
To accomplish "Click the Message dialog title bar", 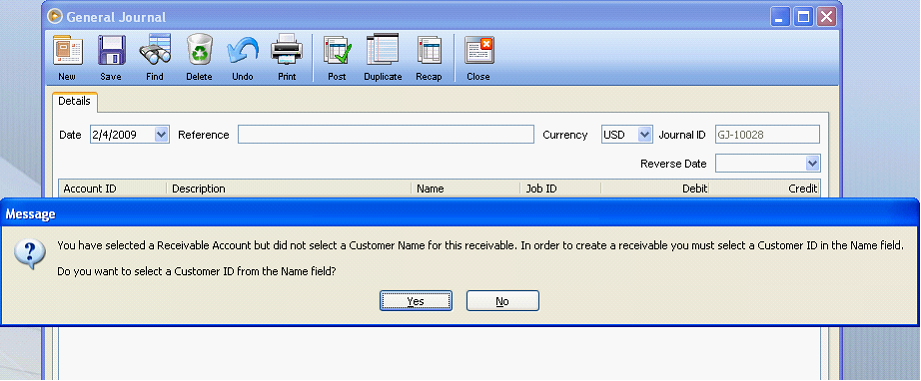I will click(x=460, y=214).
